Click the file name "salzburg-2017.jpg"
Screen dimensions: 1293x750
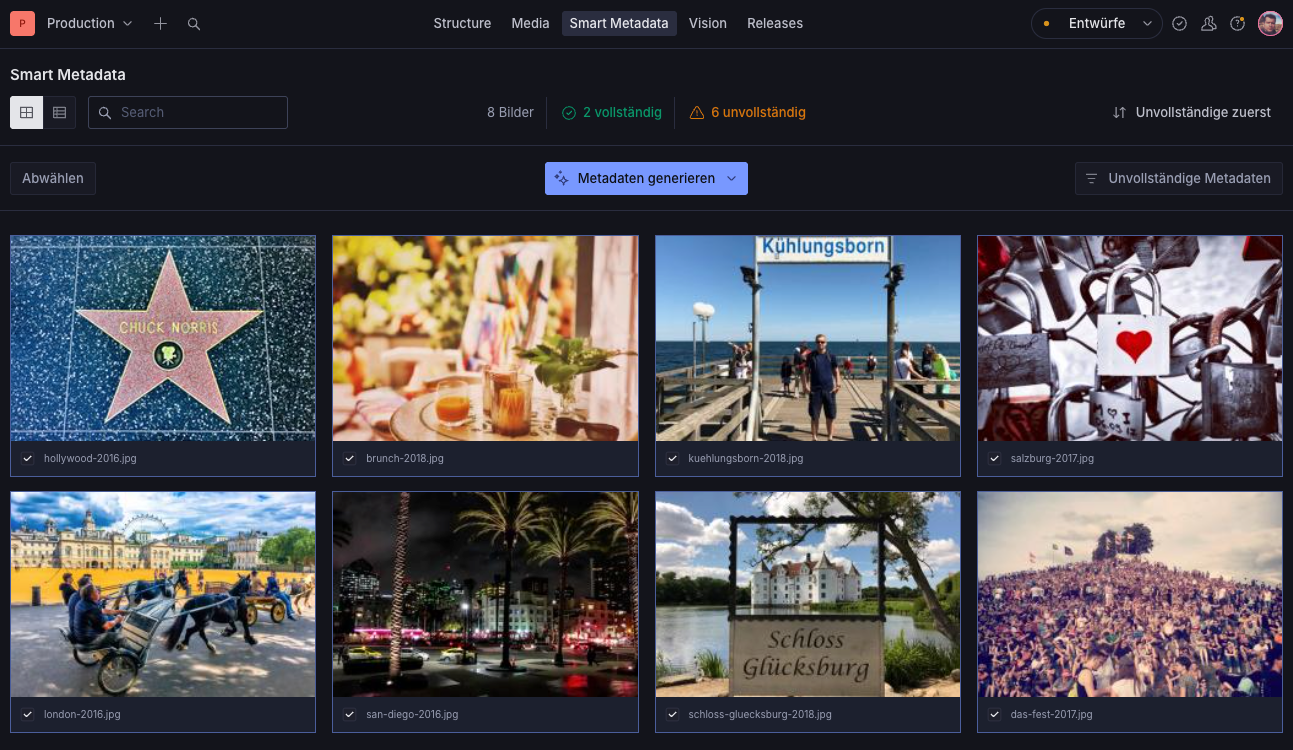point(1052,458)
